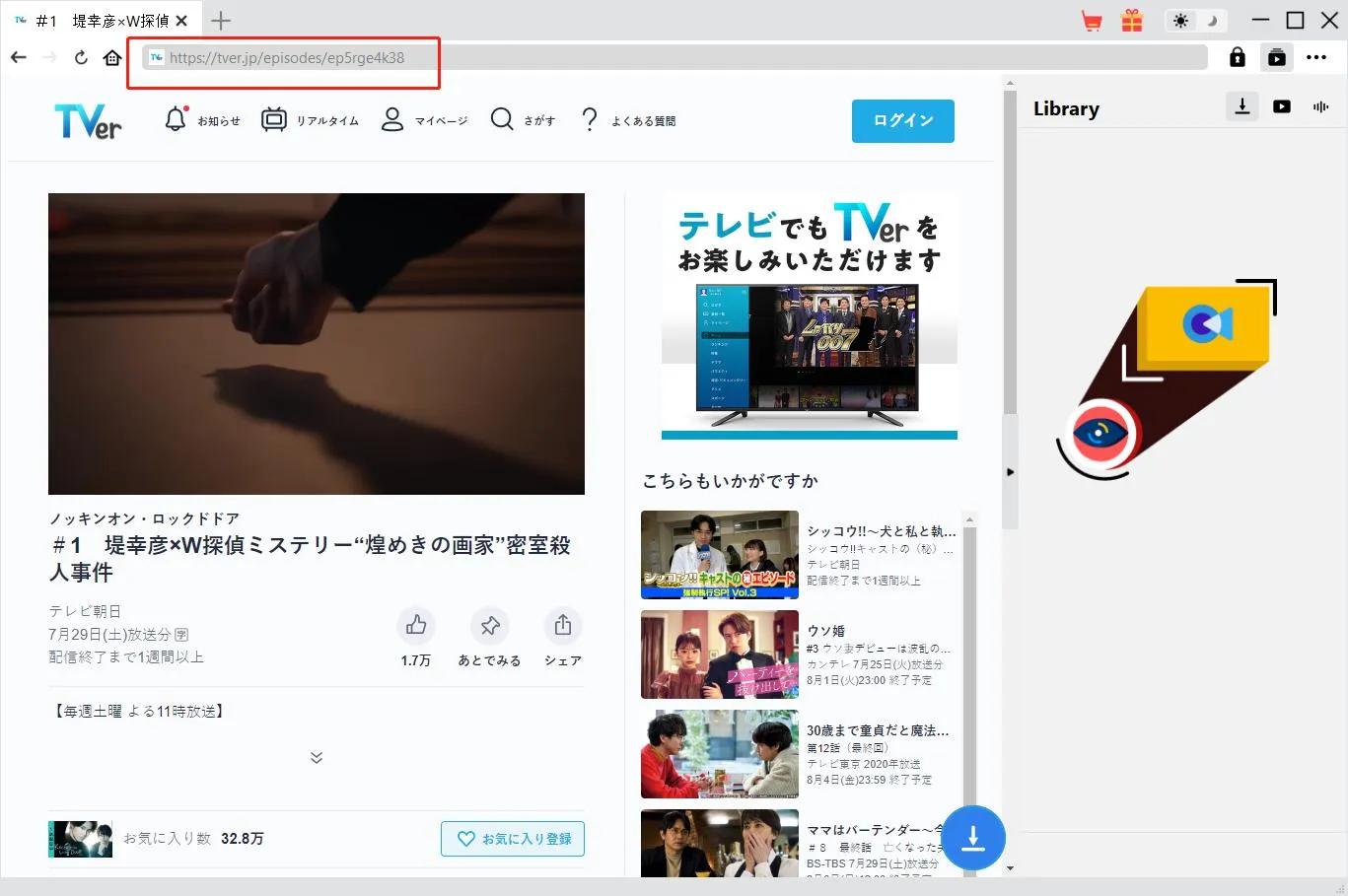Collapse the Library panel with arrow
Screen dimensions: 1348x896
tap(1010, 472)
